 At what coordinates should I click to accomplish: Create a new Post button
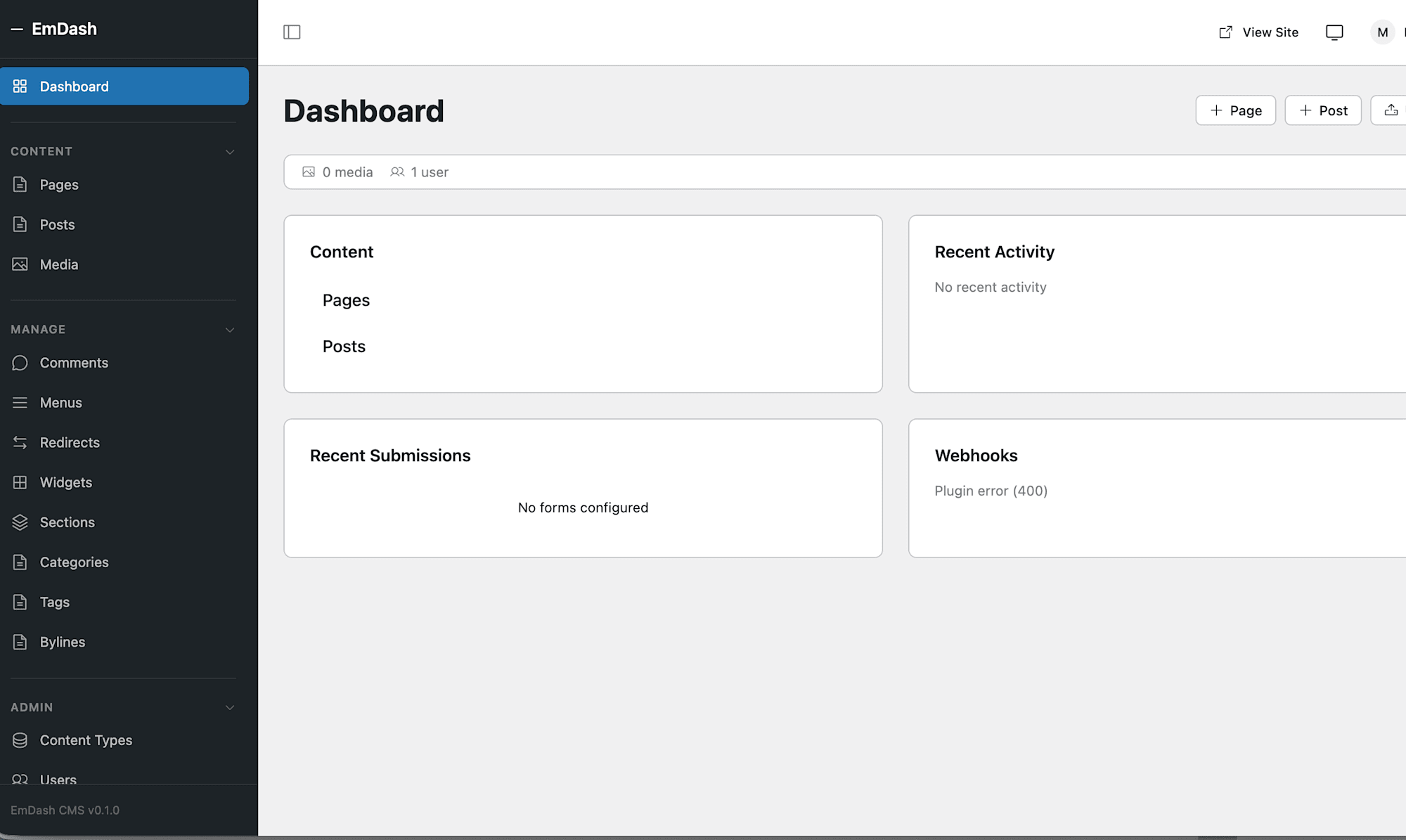point(1322,110)
